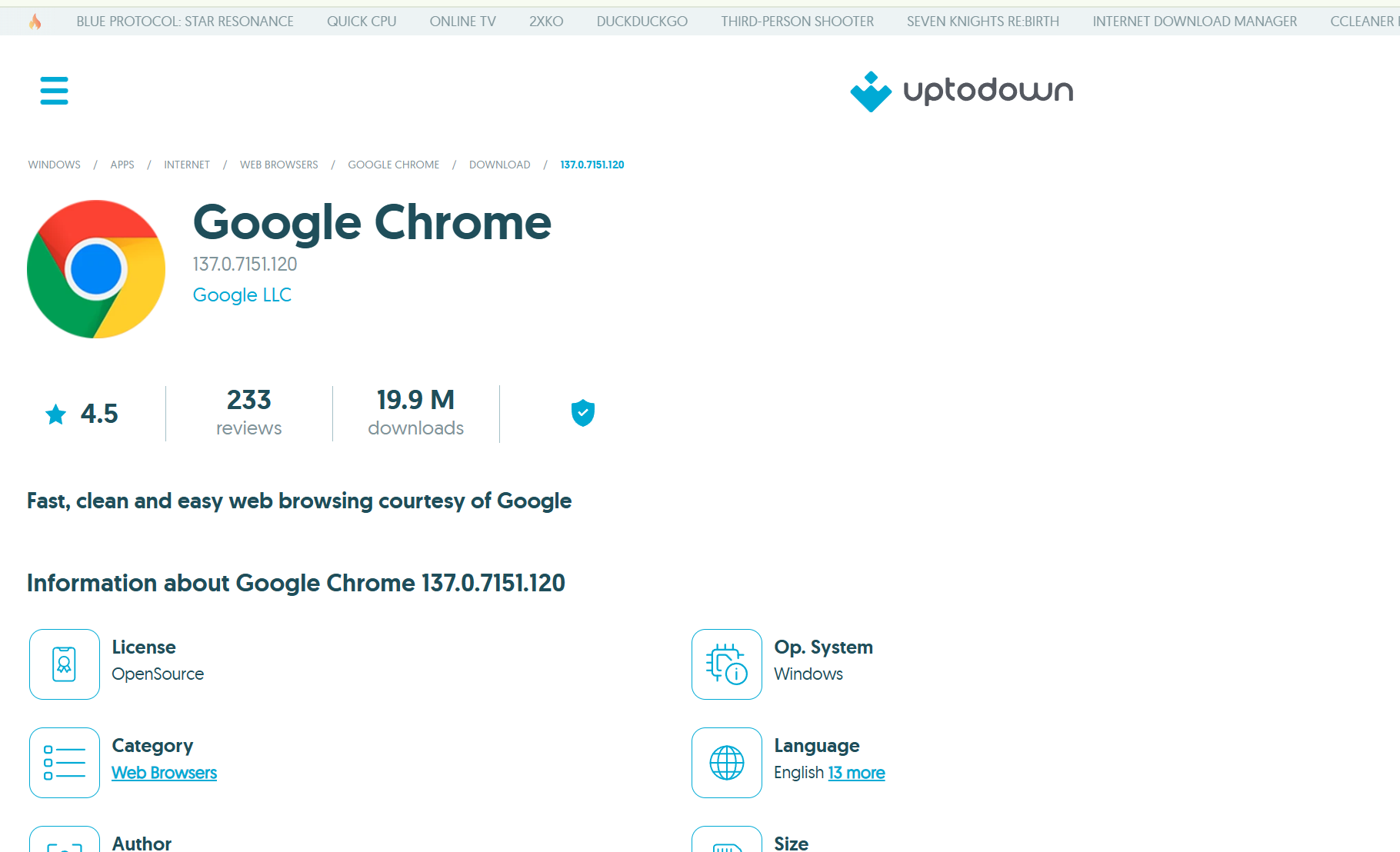Open Blue Protocol: Star Resonance trending link
Image resolution: width=1400 pixels, height=852 pixels.
(185, 22)
